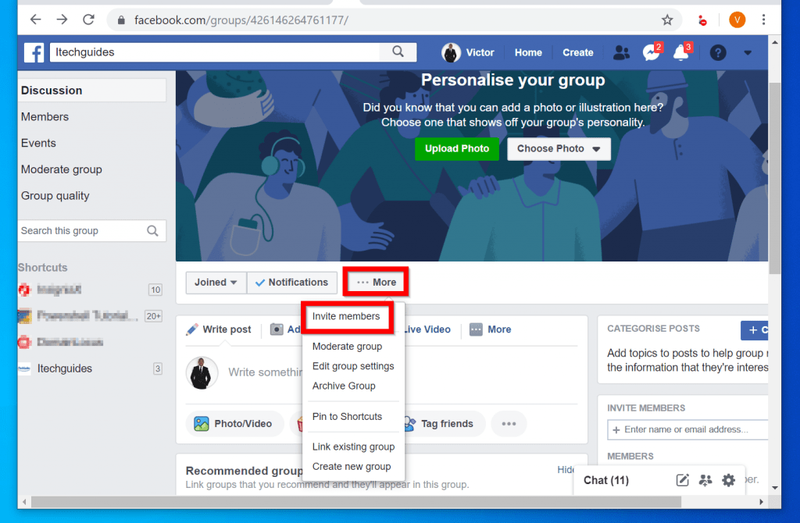Click the browser address bar URL
800x523 pixels.
click(x=241, y=20)
